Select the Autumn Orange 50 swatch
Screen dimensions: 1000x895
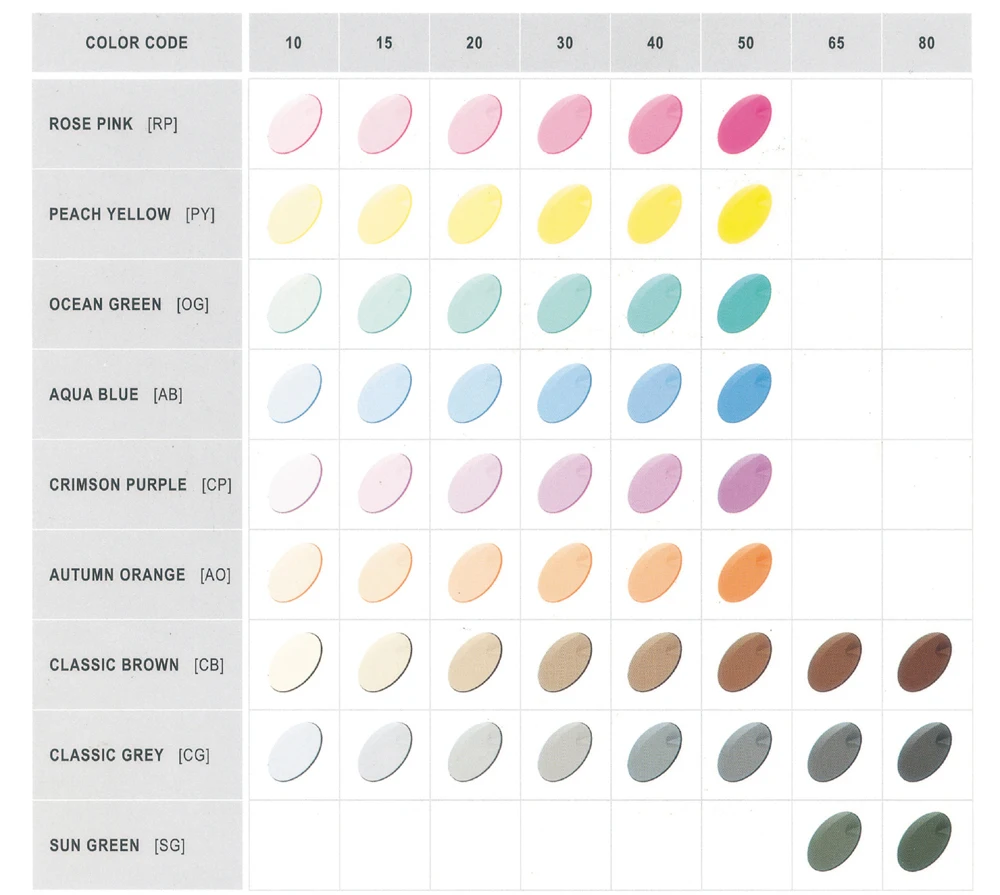tap(745, 574)
